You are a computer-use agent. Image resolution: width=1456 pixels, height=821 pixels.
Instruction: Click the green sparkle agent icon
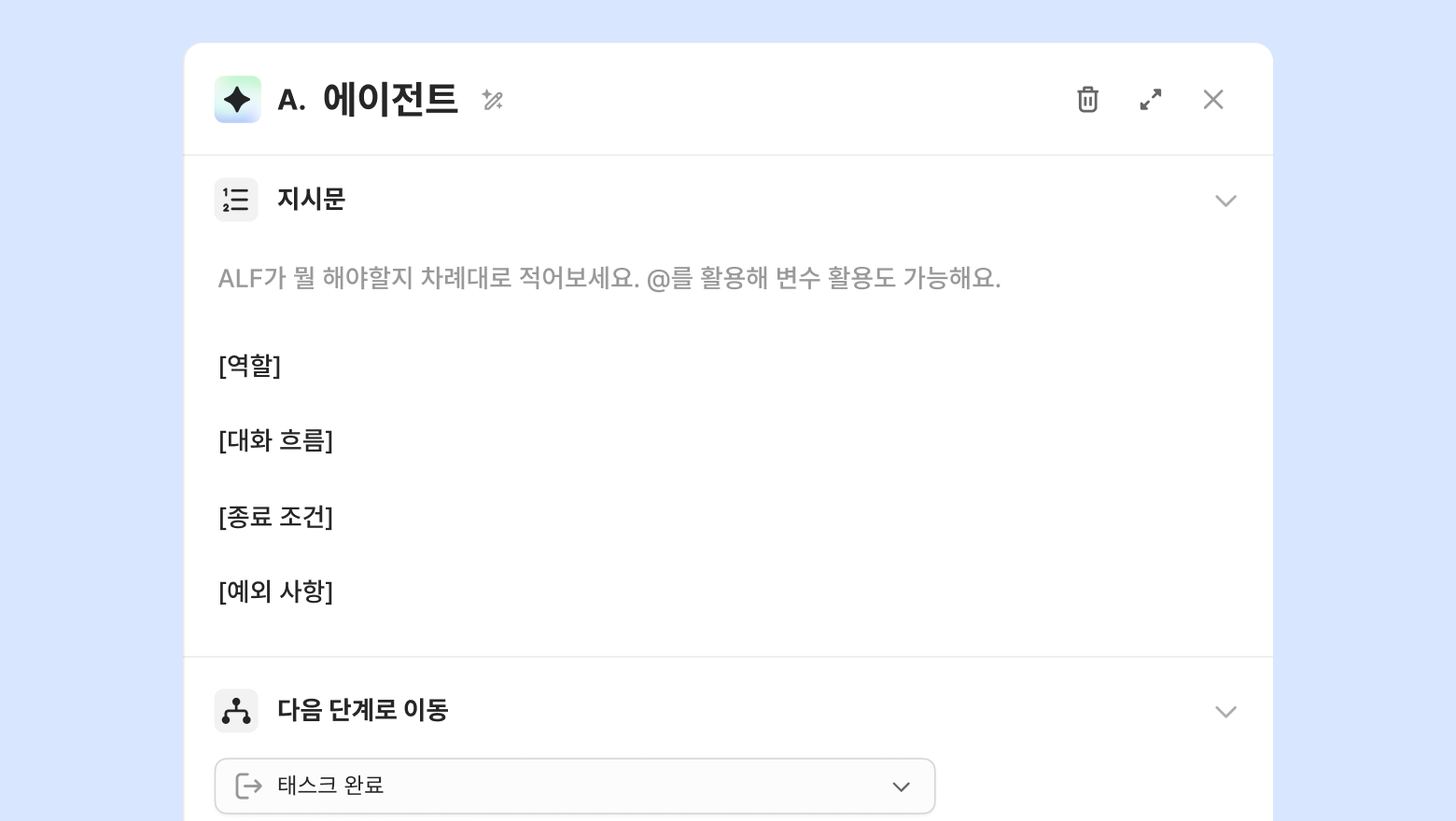click(x=237, y=99)
